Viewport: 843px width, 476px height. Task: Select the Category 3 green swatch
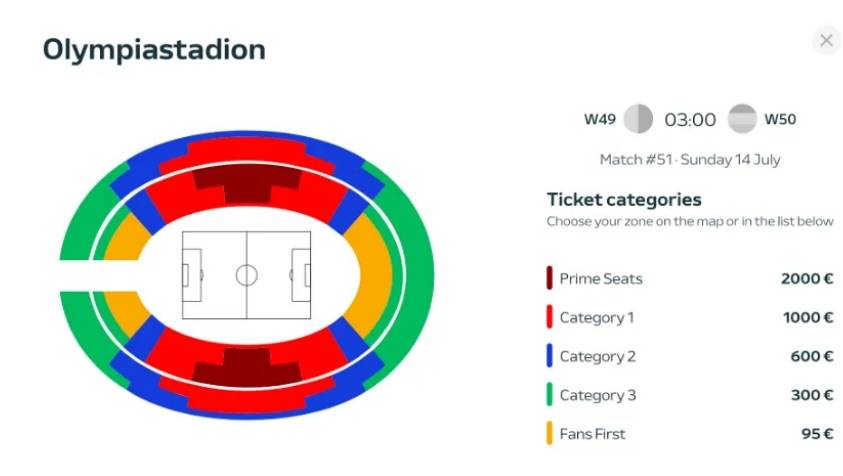(x=551, y=395)
